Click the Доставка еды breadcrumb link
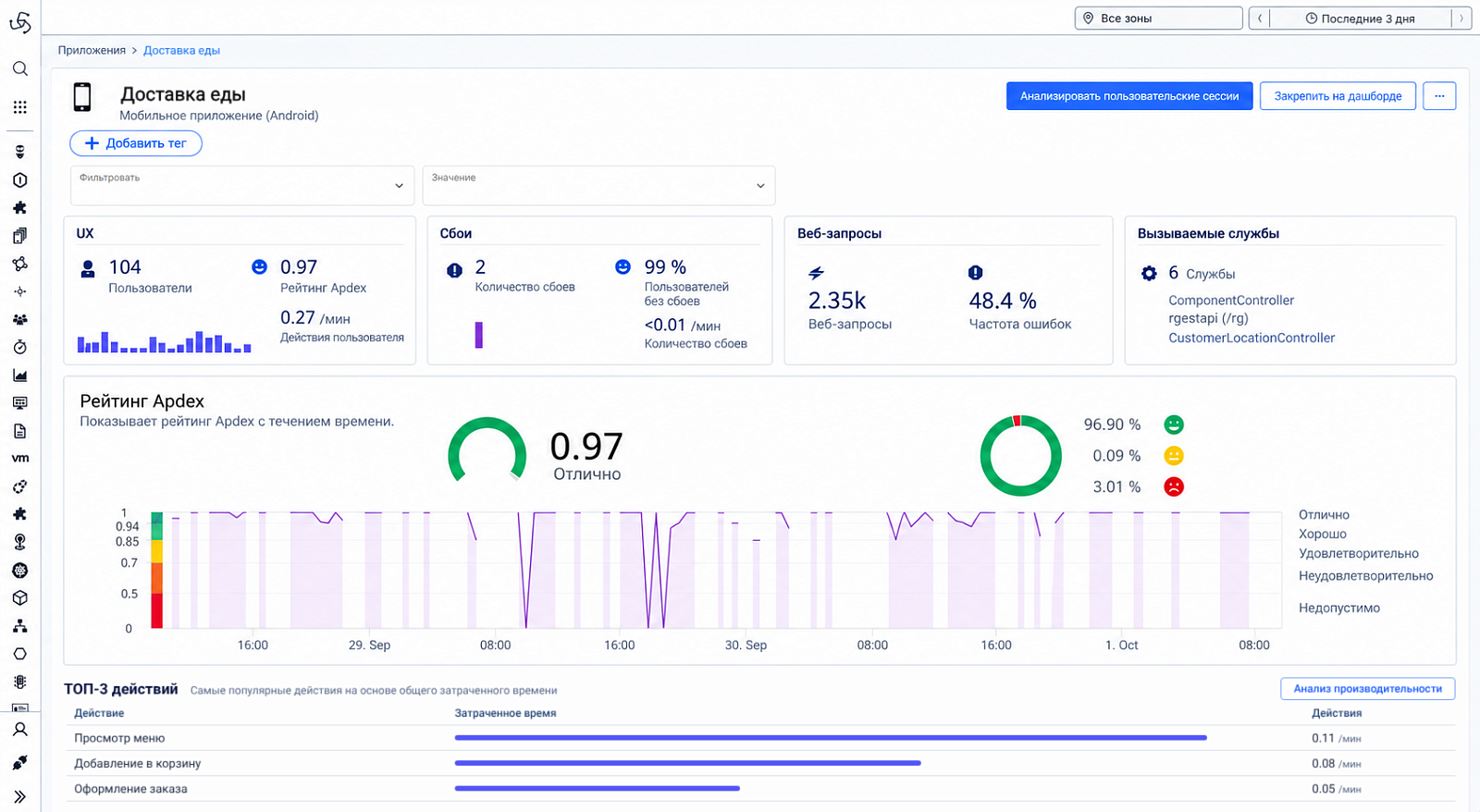The width and height of the screenshot is (1480, 812). pyautogui.click(x=181, y=51)
